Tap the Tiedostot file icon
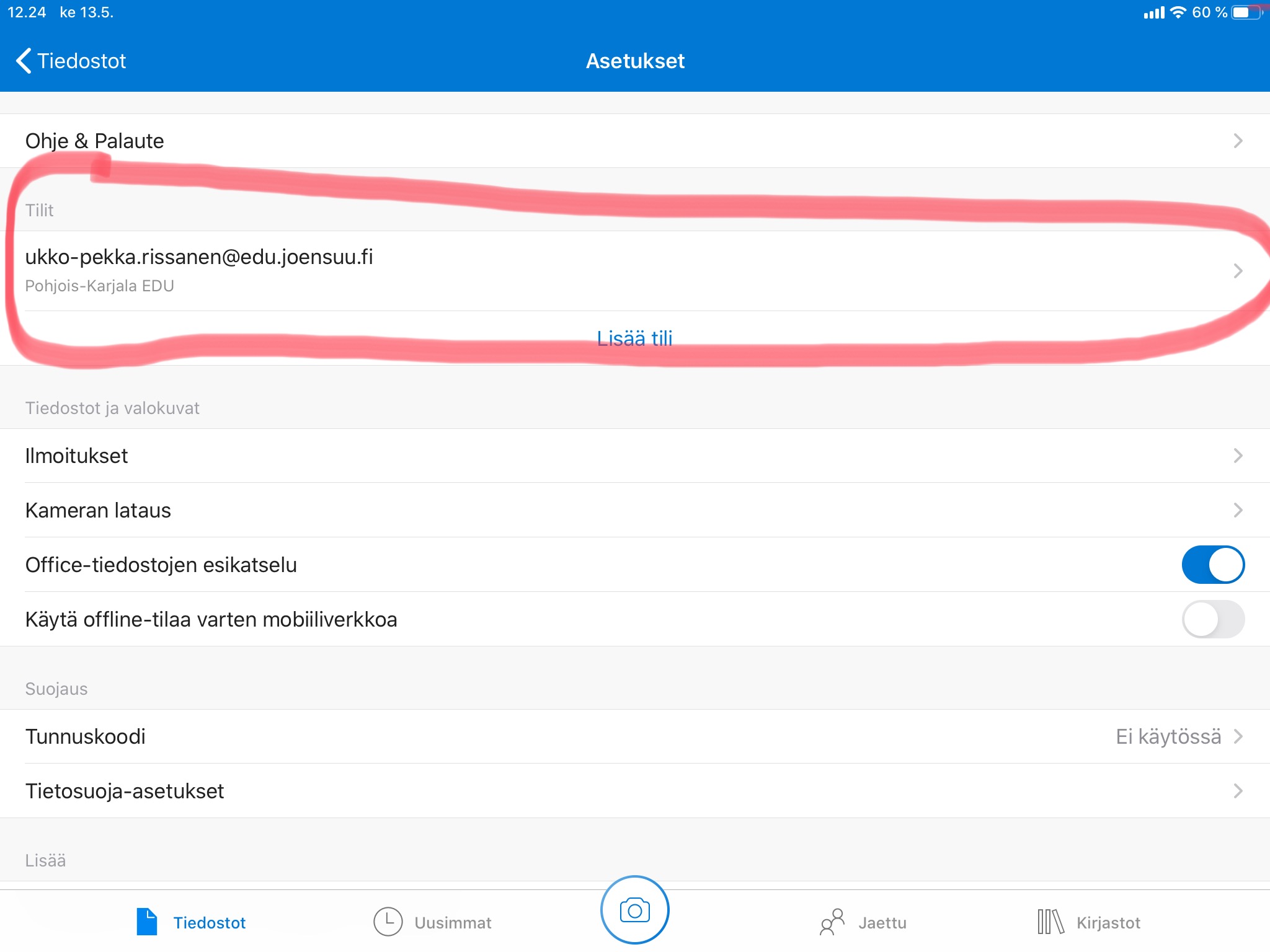1270x952 pixels. (147, 922)
